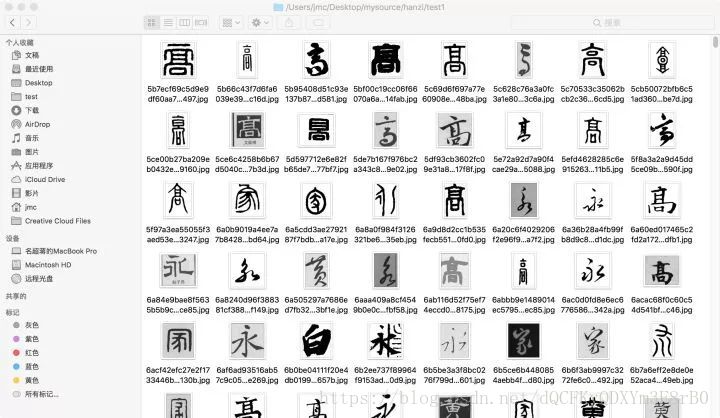Select thumbnail 6a84e9bae8f563...ce85.jpg
This screenshot has width=720, height=418.
[x=178, y=271]
